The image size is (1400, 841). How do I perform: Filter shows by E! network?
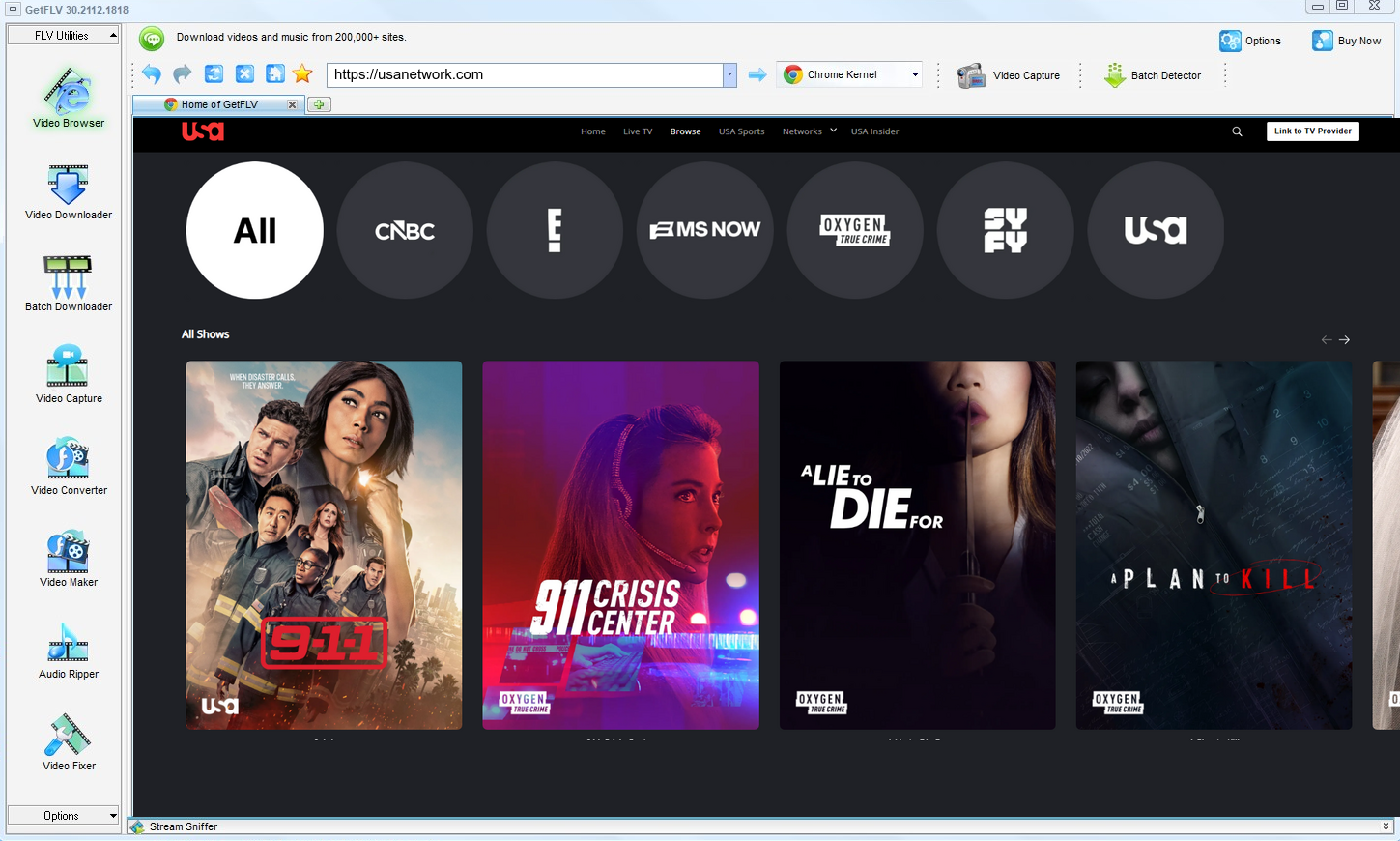tap(555, 230)
